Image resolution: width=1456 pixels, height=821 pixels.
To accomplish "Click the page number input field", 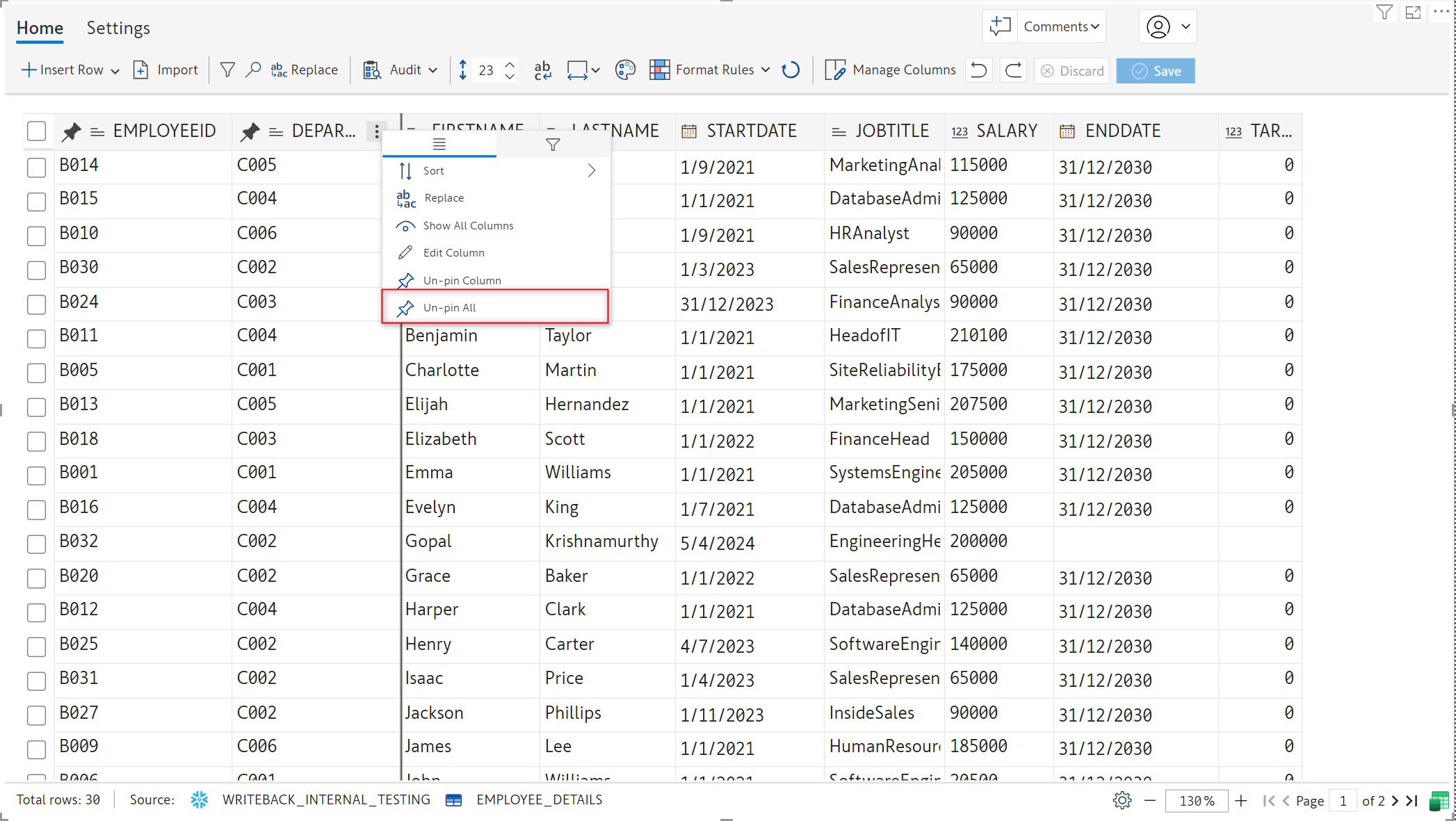I will click(x=1343, y=801).
